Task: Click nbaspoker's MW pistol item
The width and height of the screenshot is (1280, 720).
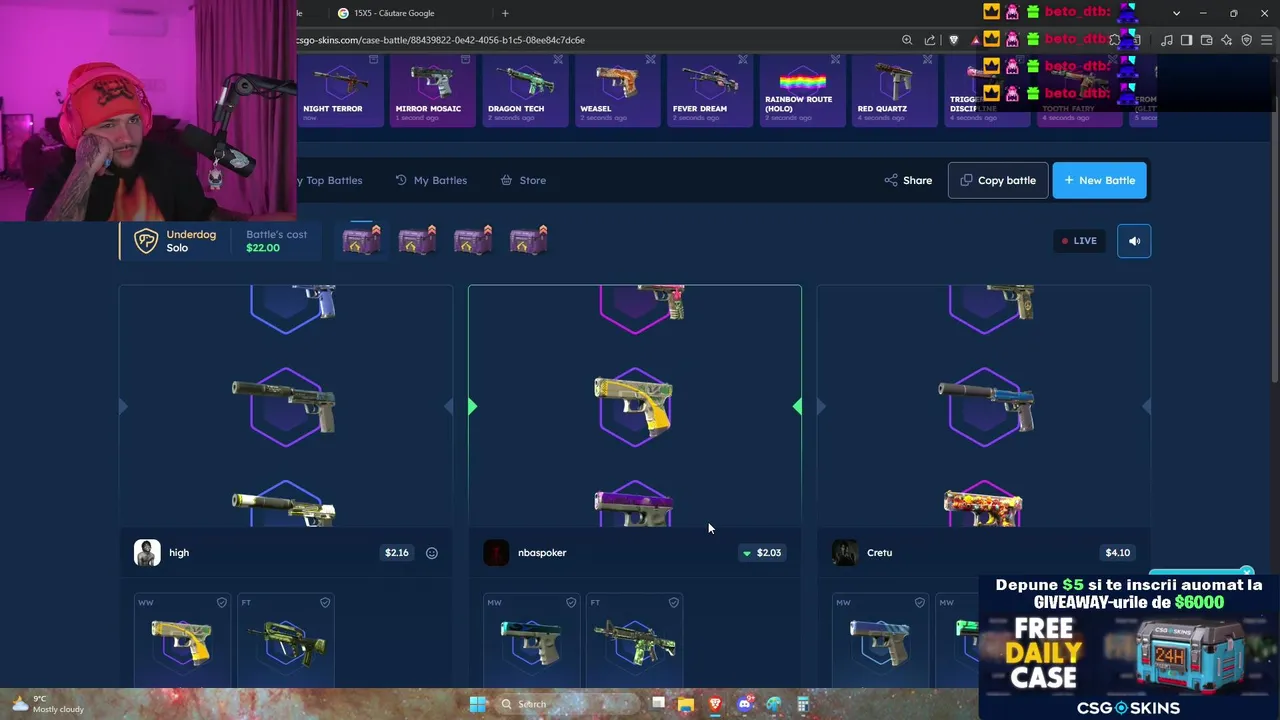Action: (531, 640)
